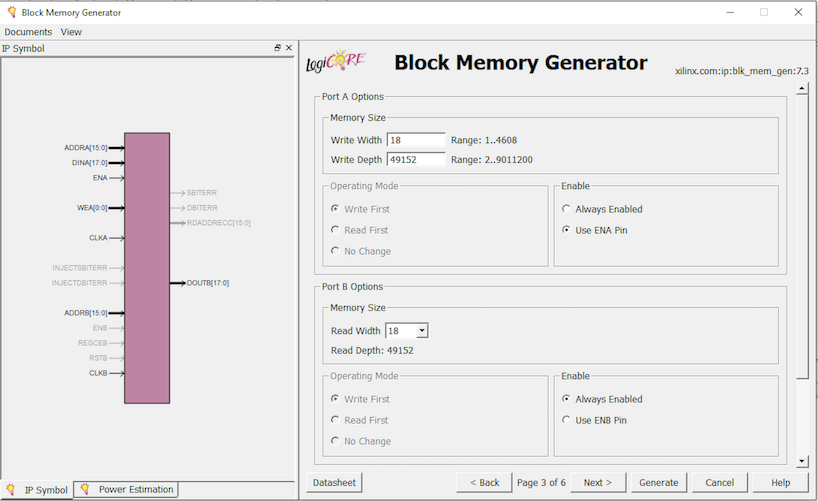Viewport: 818px width, 501px height.
Task: Select Port B Write First operating mode
Action: [x=335, y=399]
